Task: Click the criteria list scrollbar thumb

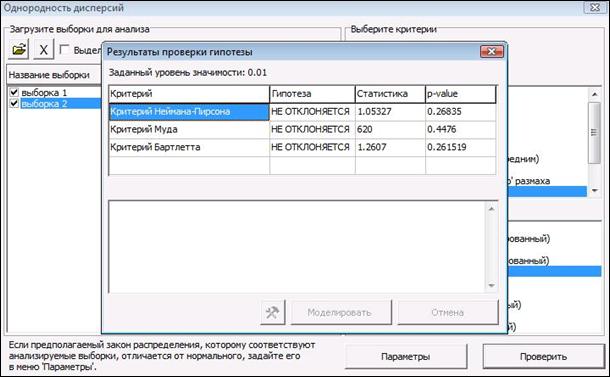Action: [x=594, y=133]
